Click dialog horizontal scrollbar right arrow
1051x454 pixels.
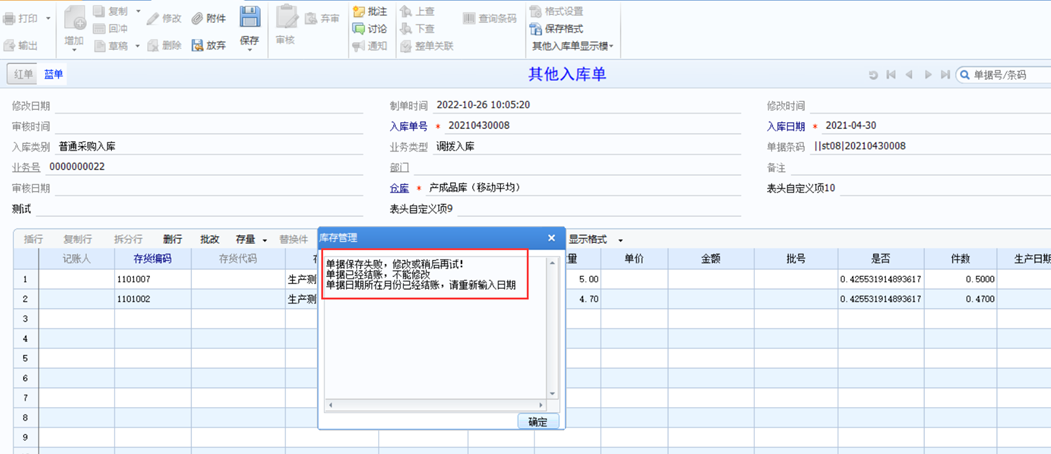(540, 405)
